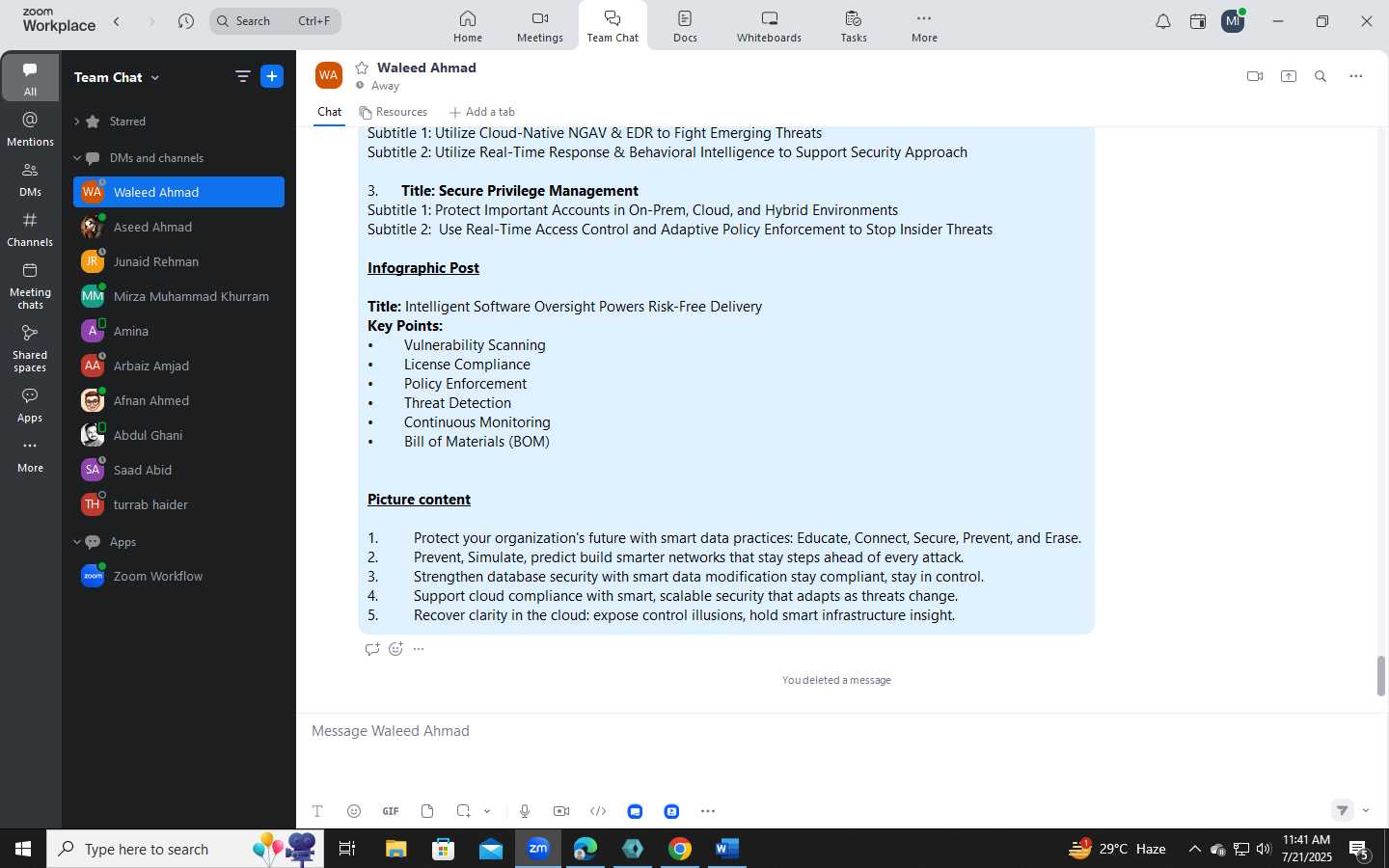Switch to the Resources tab

tap(394, 112)
